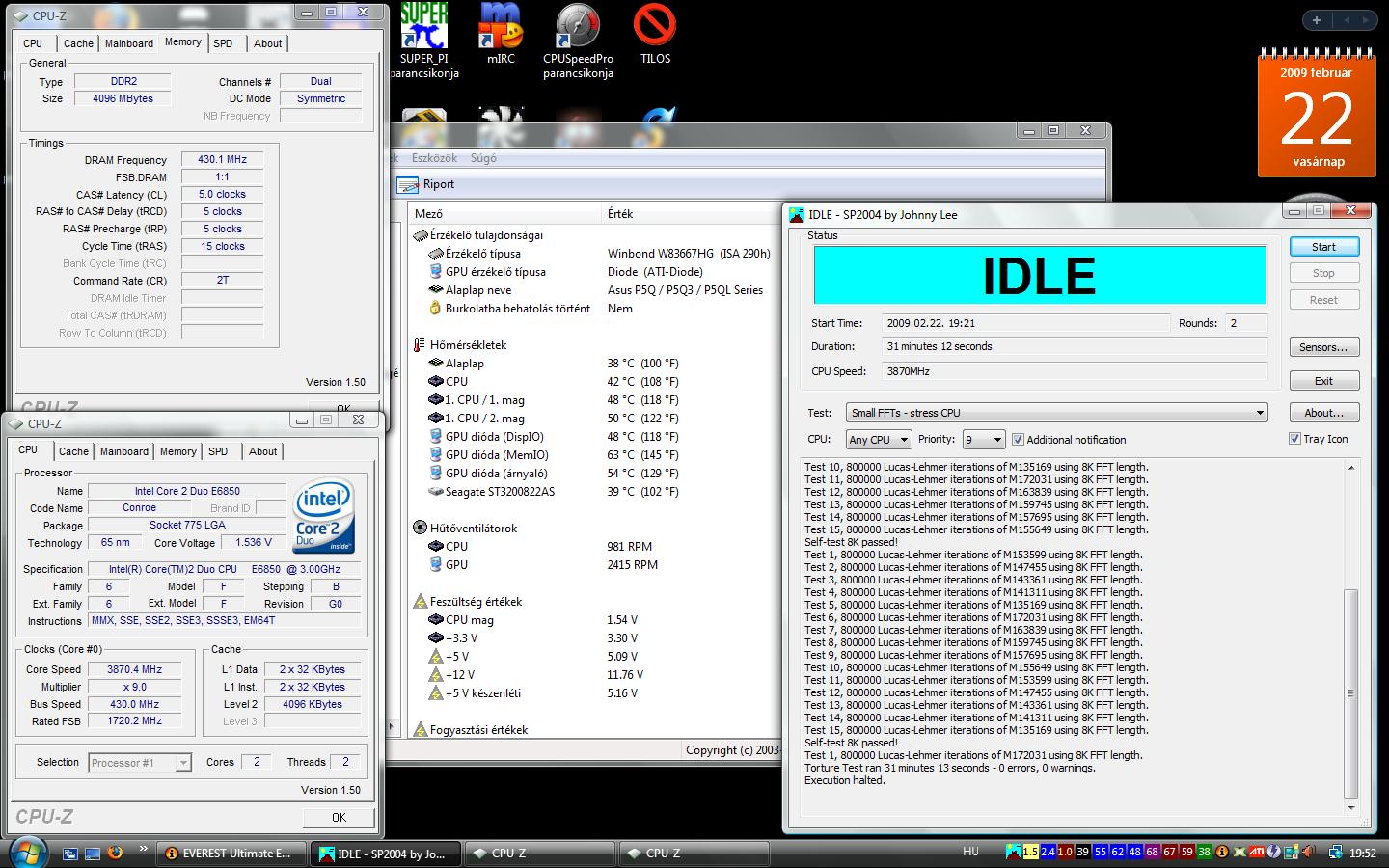Switch to SPD tab in CPU-Z Memory window
Image resolution: width=1389 pixels, height=868 pixels.
click(223, 43)
